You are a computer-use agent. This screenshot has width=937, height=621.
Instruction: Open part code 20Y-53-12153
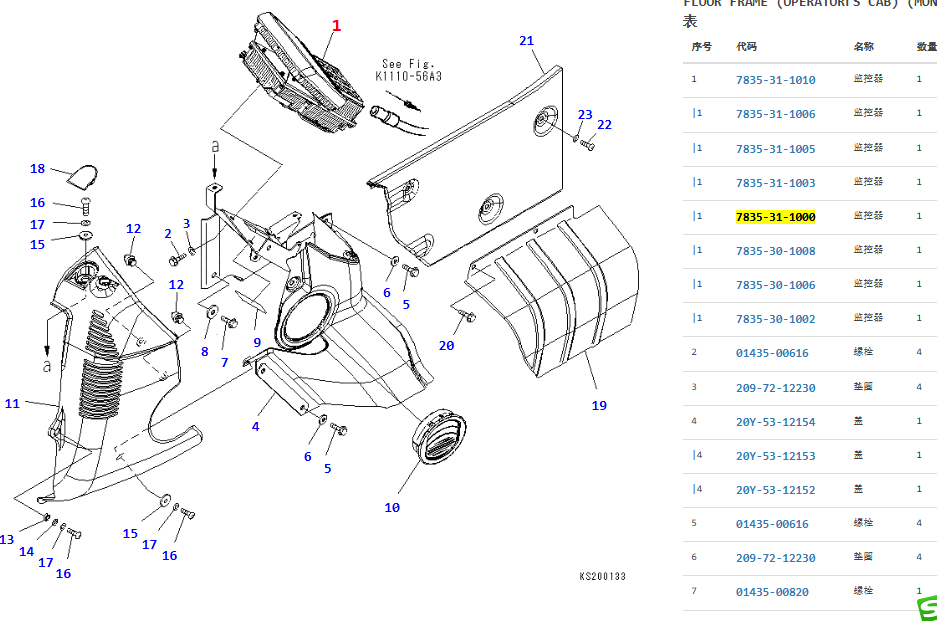[x=775, y=456]
